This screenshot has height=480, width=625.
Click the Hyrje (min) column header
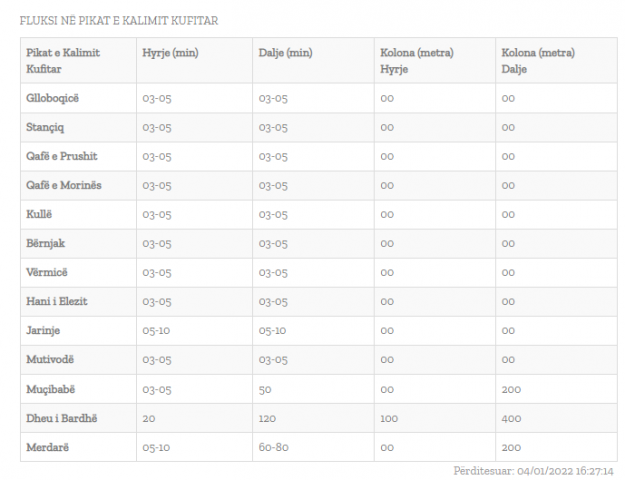coord(170,52)
